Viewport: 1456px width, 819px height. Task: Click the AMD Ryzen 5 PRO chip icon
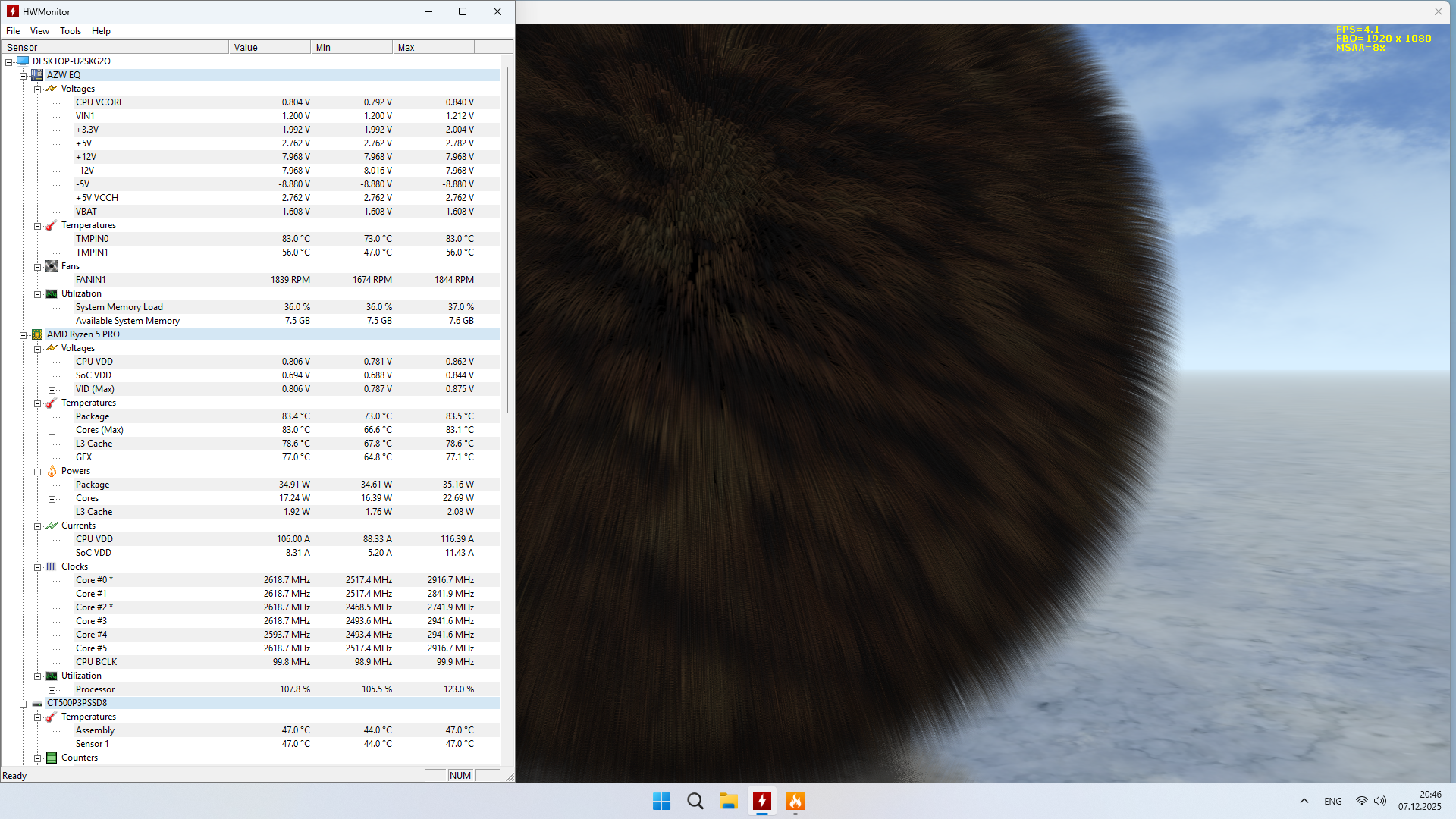point(37,334)
